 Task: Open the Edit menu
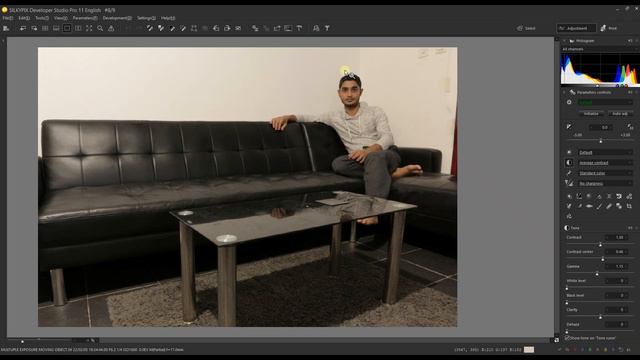pos(24,18)
